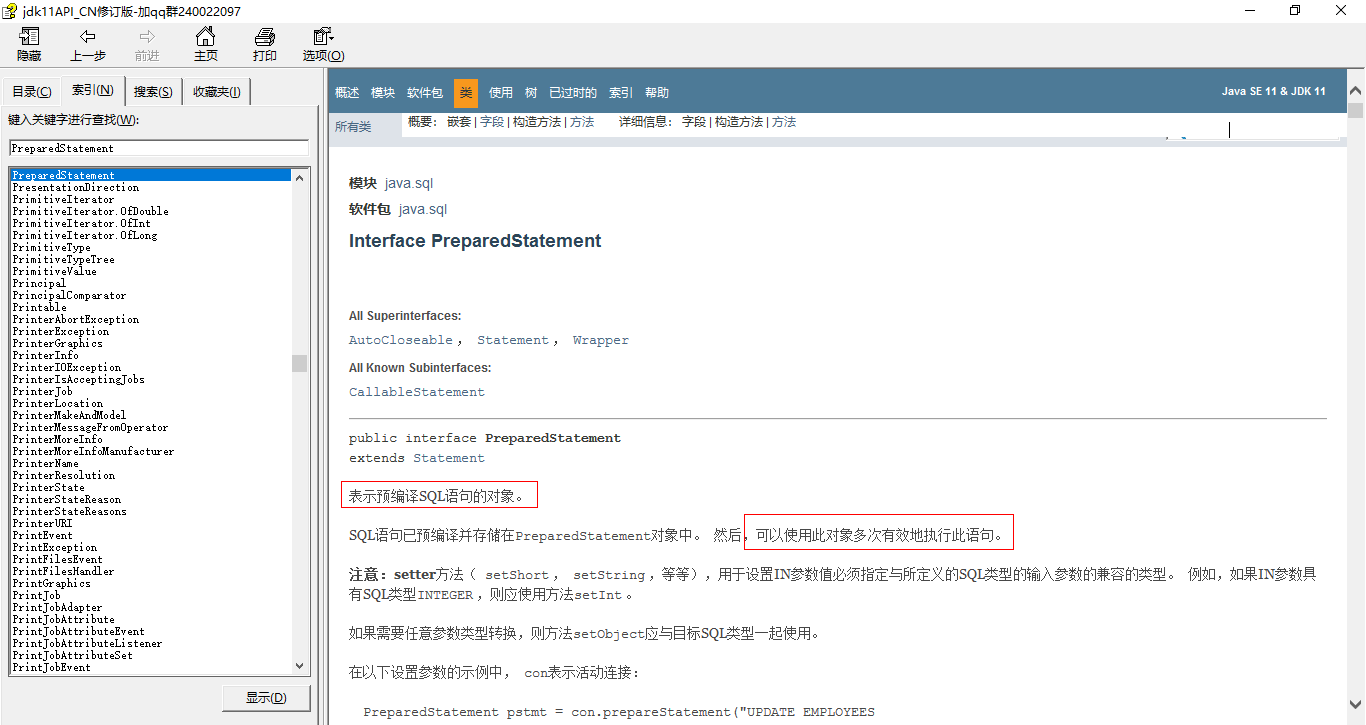Click 软件包 in the top navigation bar
Image resolution: width=1366 pixels, height=725 pixels.
424,93
